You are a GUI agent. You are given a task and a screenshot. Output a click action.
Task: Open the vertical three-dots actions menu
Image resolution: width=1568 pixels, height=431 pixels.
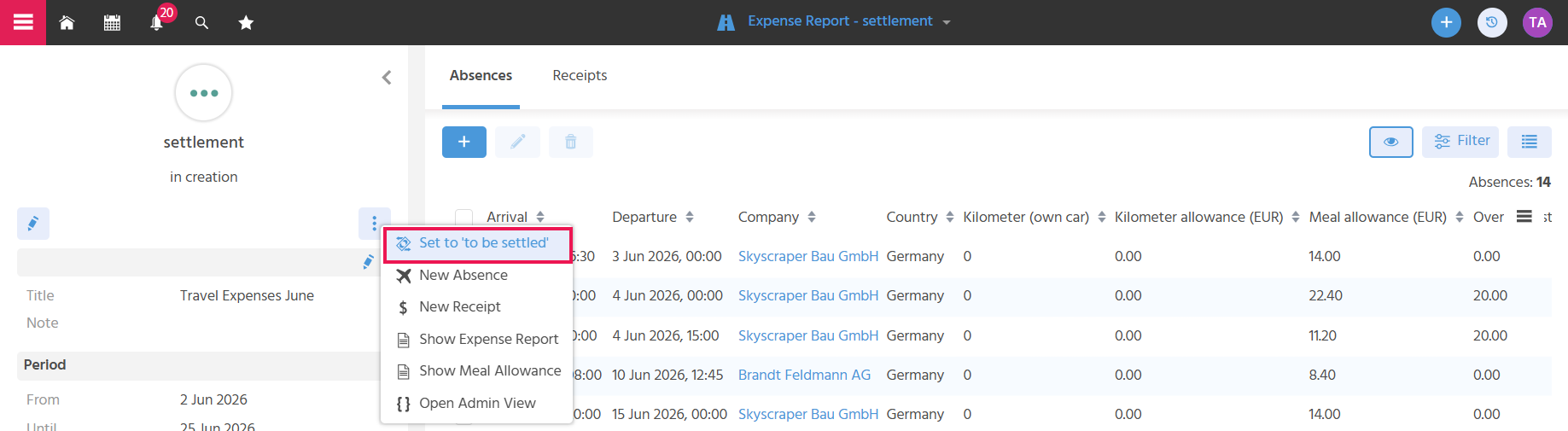click(374, 224)
